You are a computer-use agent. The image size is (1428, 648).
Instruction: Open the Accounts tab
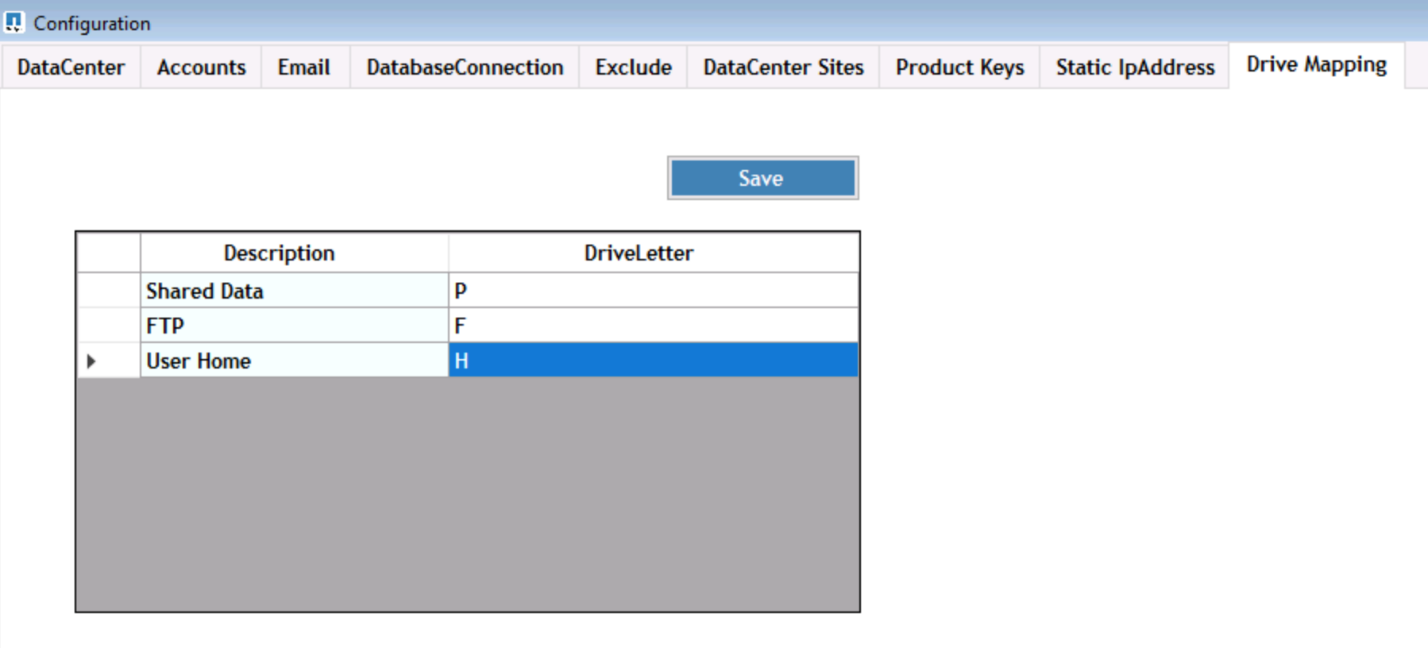[201, 68]
